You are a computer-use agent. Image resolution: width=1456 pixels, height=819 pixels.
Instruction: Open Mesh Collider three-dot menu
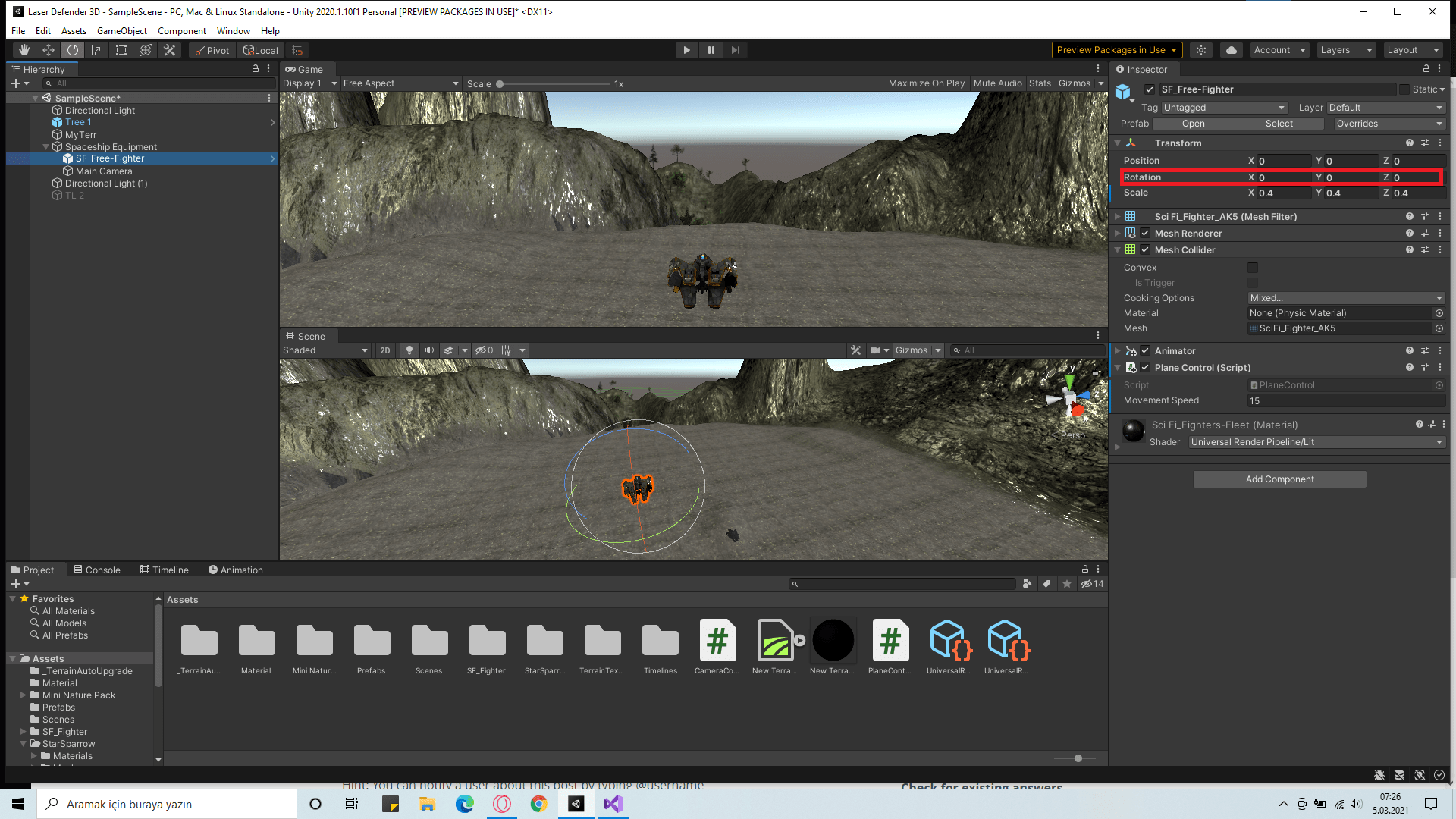click(x=1440, y=250)
